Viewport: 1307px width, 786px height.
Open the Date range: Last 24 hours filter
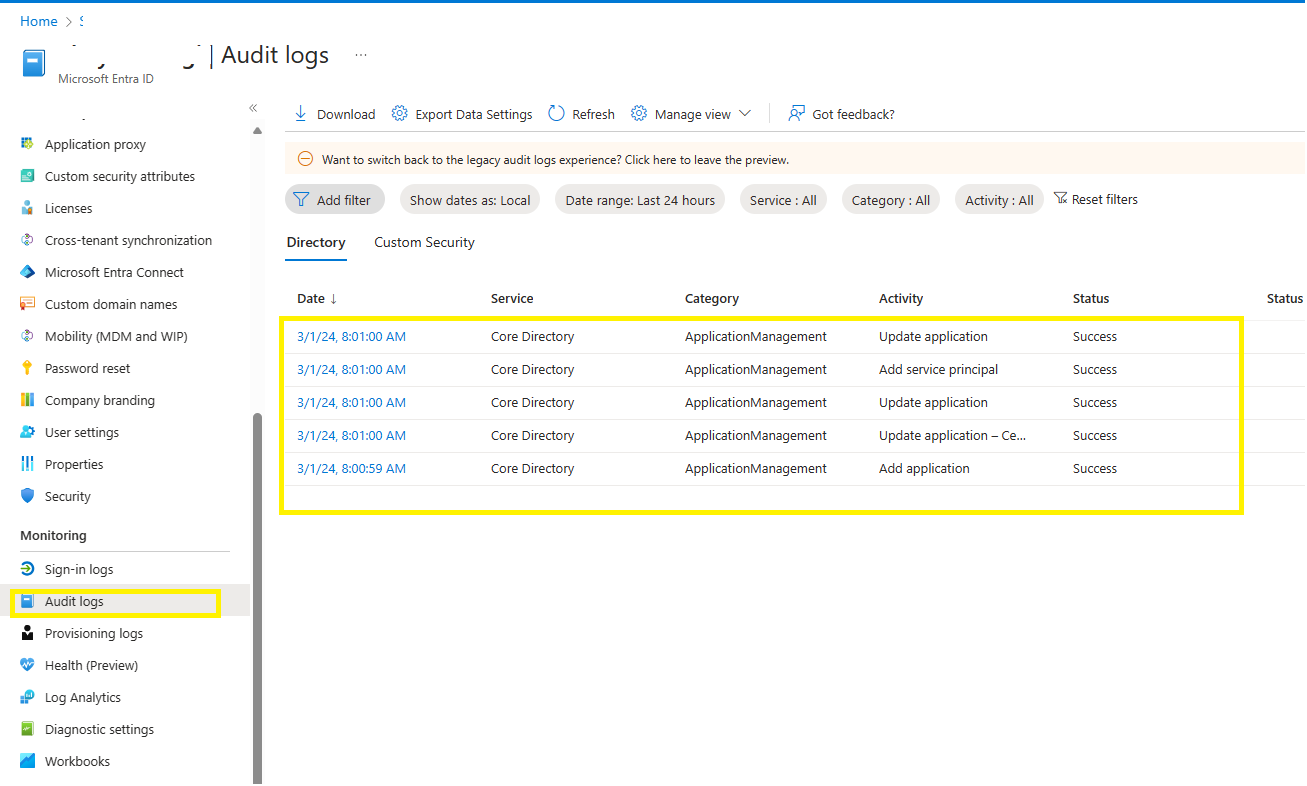639,199
